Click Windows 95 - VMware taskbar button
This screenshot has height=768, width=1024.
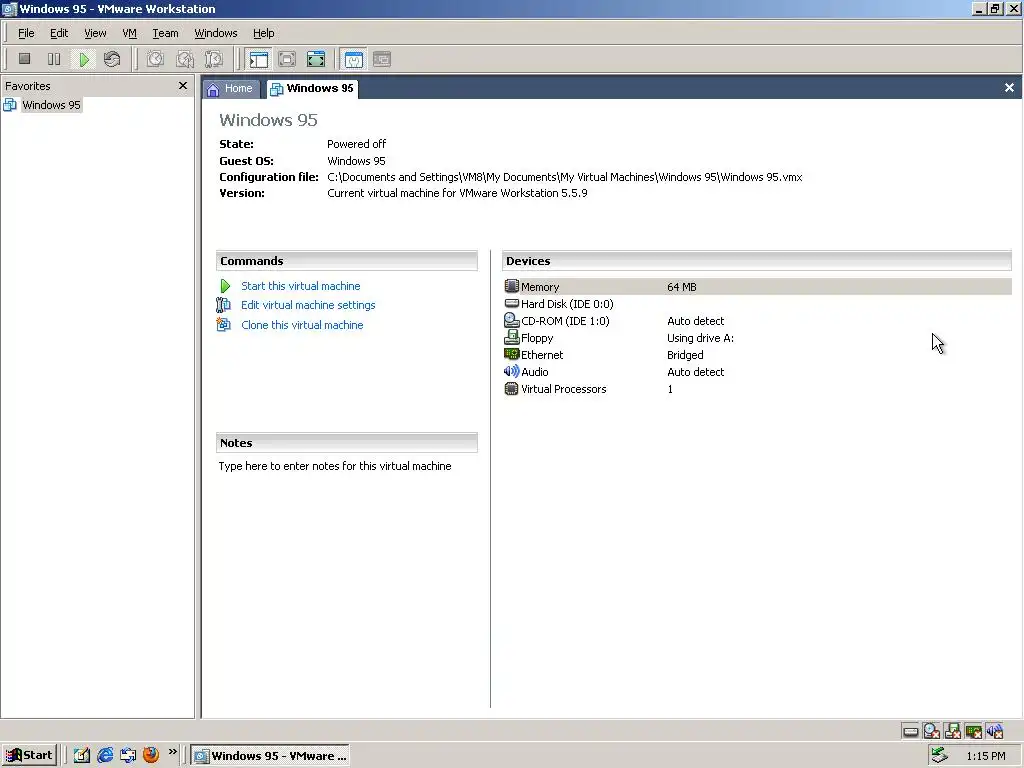click(272, 756)
